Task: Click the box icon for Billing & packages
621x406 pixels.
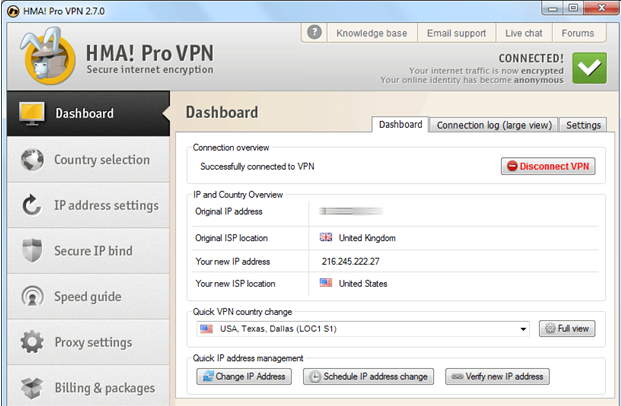Action: coord(32,388)
